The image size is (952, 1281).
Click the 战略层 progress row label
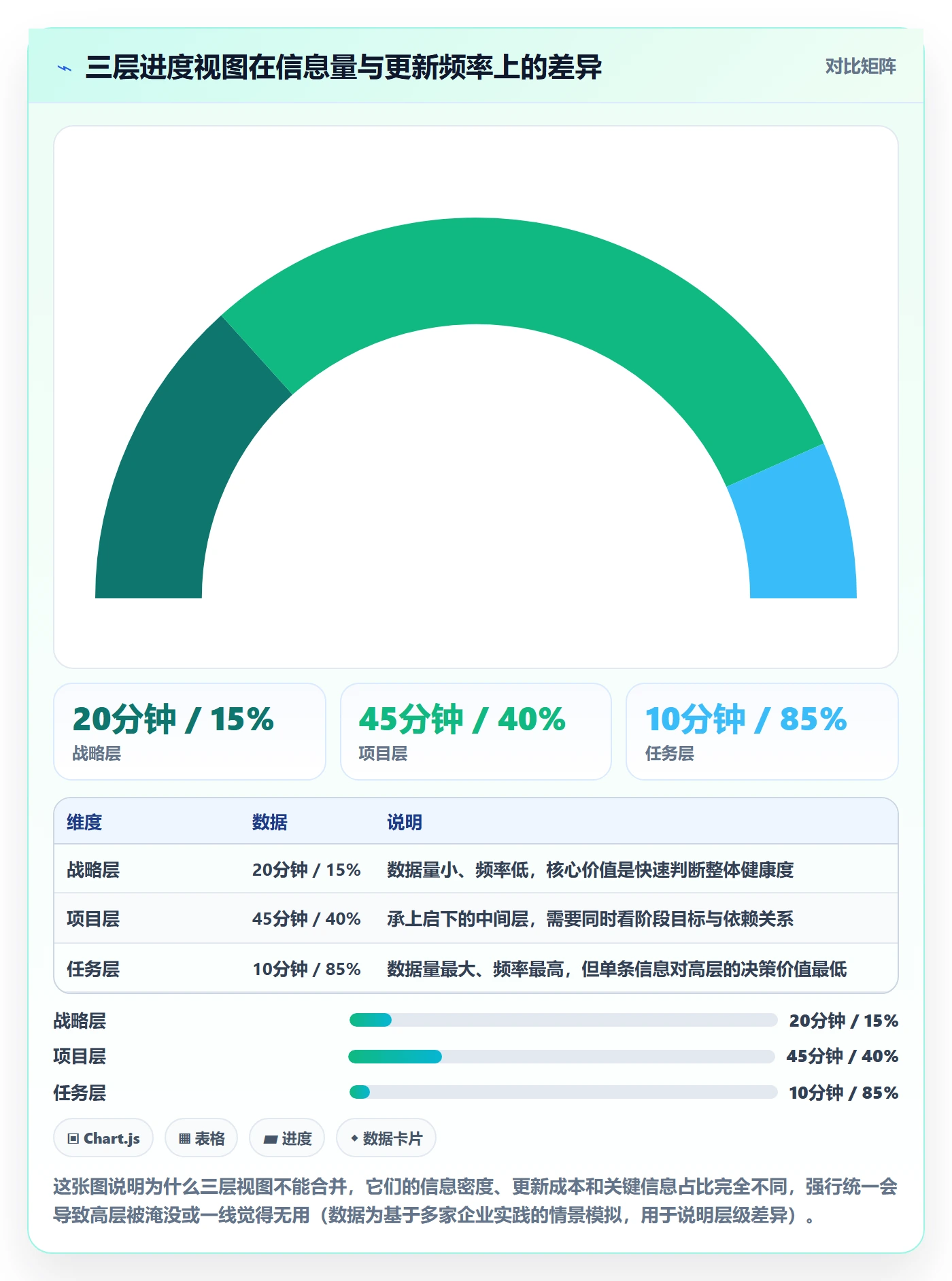(x=80, y=1021)
